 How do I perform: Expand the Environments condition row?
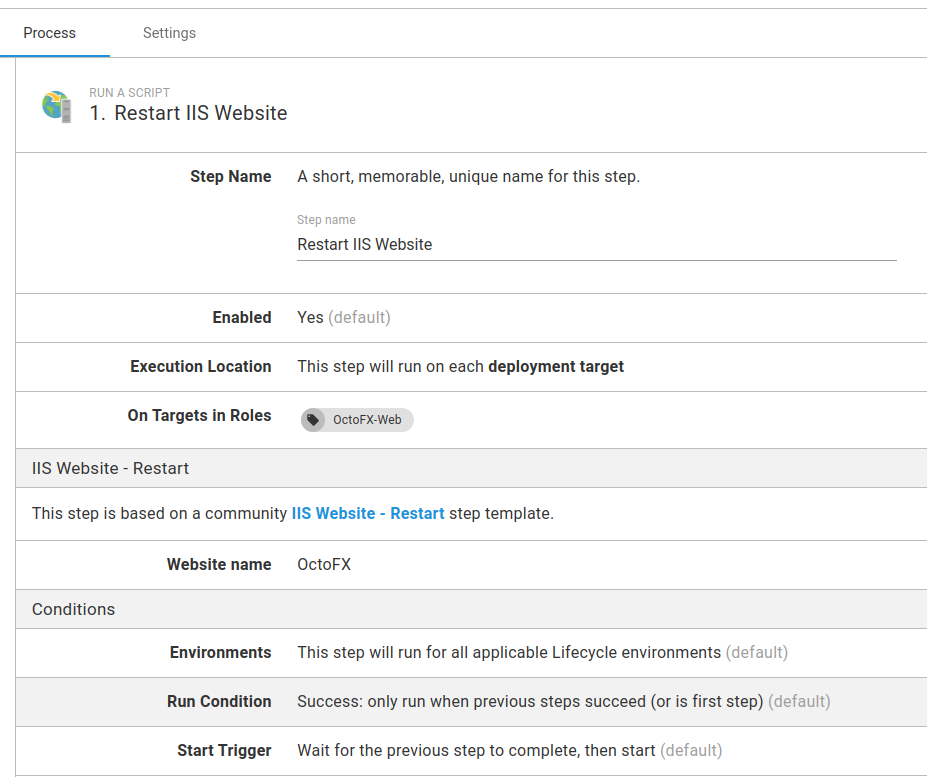point(221,653)
